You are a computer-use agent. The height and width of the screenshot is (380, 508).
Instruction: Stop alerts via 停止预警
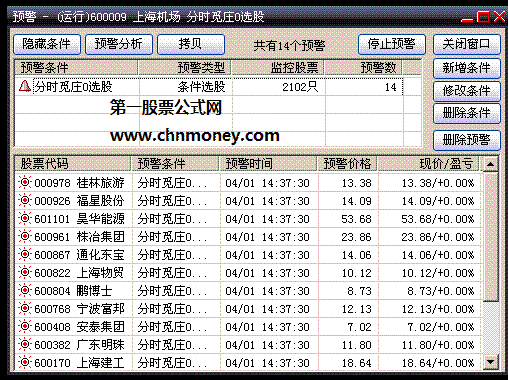click(x=392, y=44)
